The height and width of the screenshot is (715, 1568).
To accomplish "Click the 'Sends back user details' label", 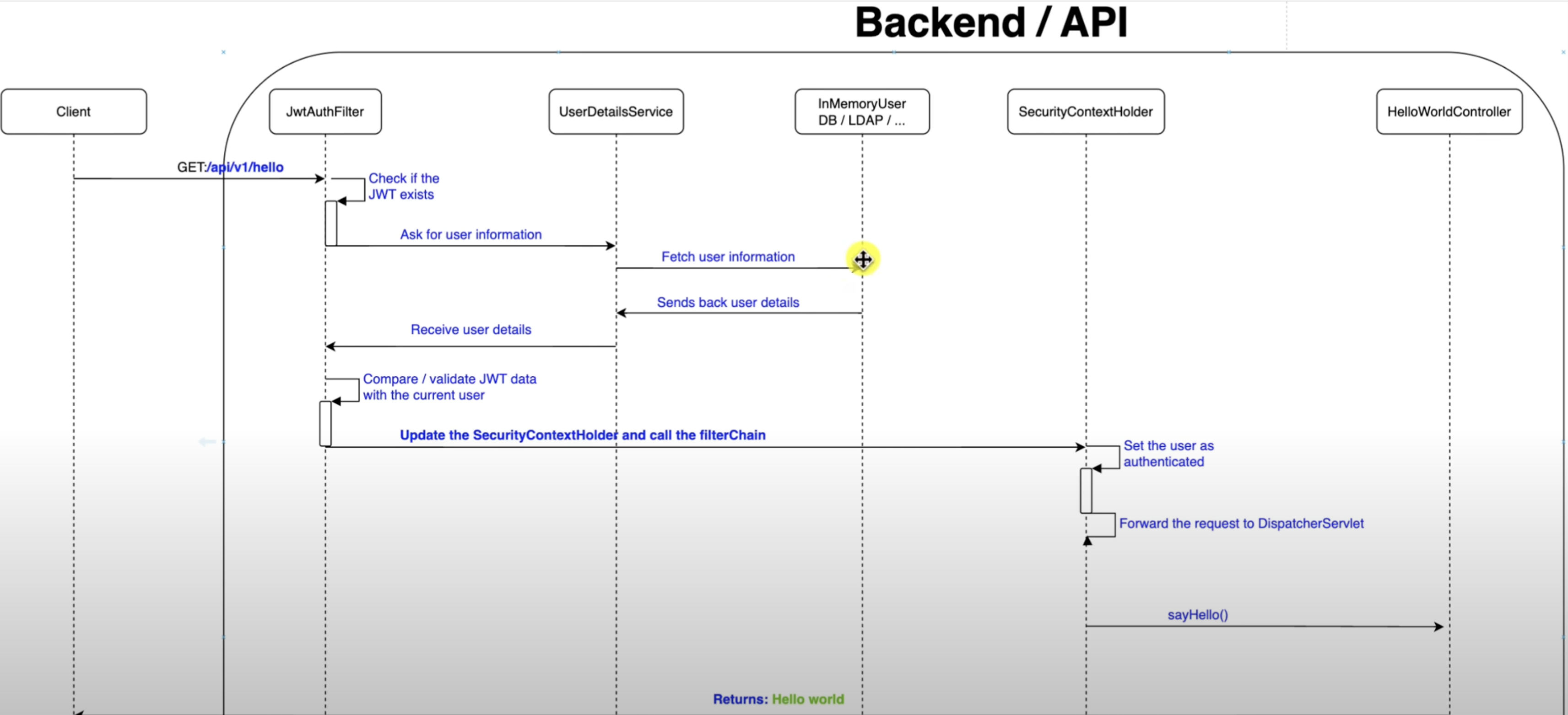I will [728, 302].
